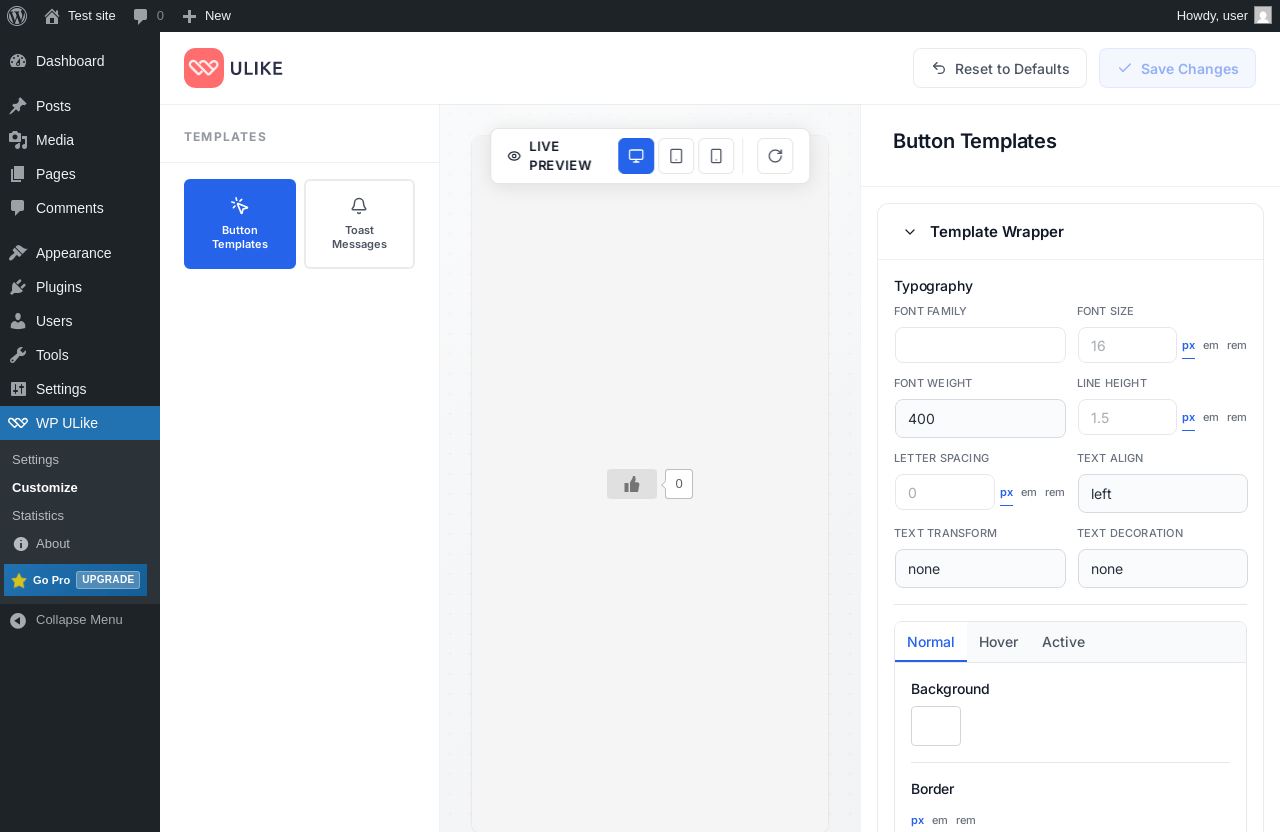Open the Font Family selector
Screen dimensions: 1280x832
tap(980, 345)
